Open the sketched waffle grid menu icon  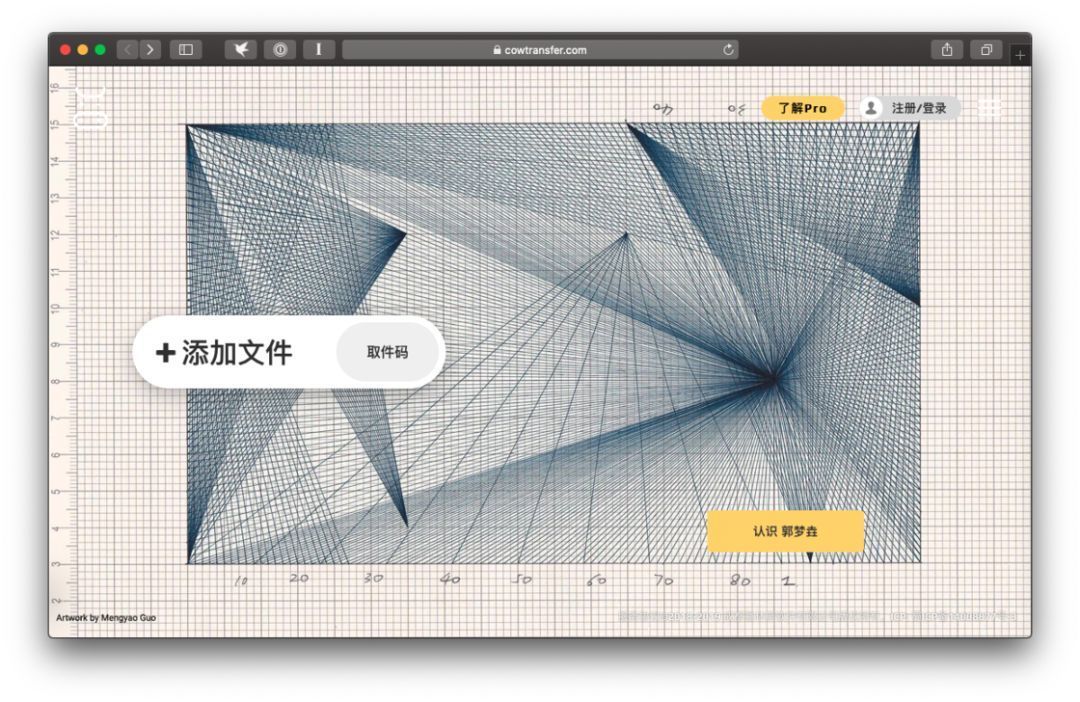point(990,108)
